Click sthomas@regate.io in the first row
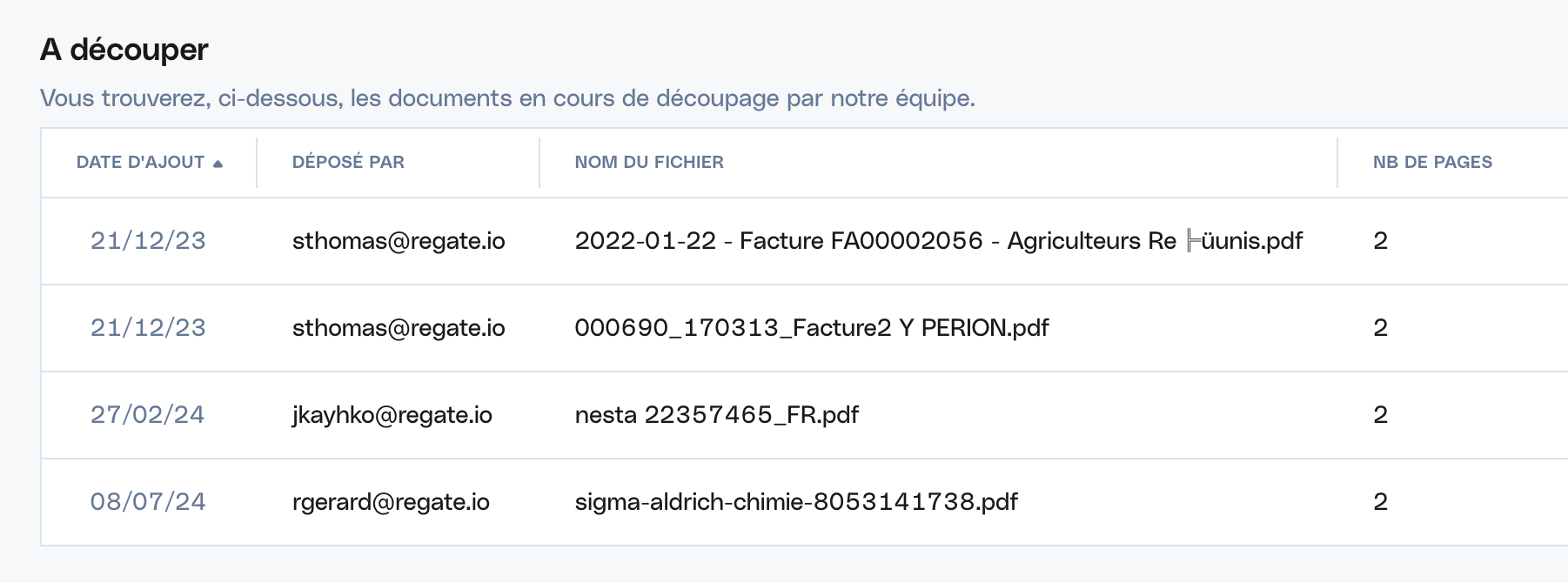Viewport: 1568px width, 583px height. tap(399, 241)
